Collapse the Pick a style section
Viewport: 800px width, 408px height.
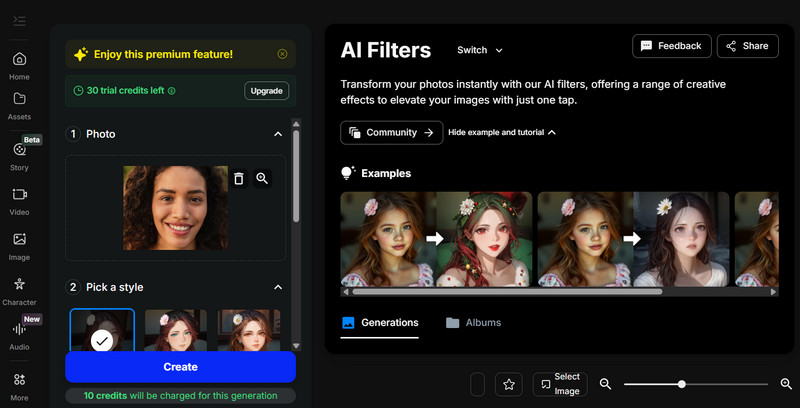click(278, 287)
